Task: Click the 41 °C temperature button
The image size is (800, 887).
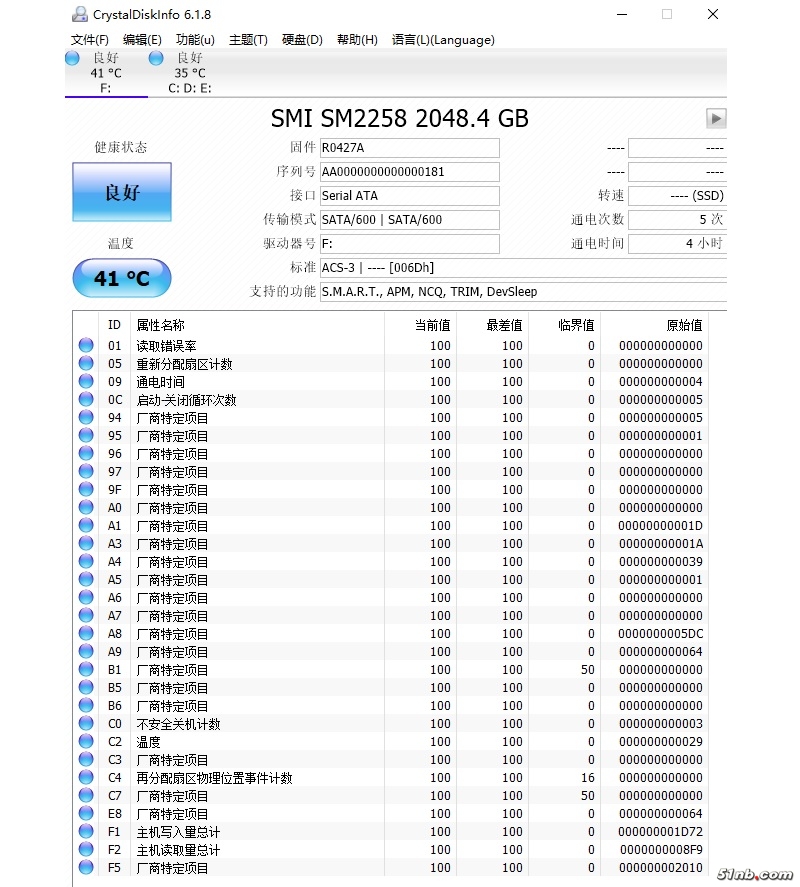Action: 122,278
